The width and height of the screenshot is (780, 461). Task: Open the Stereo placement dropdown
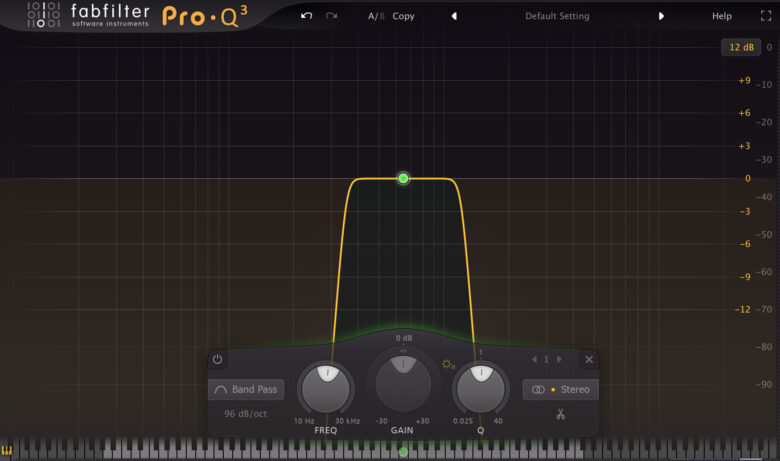(561, 389)
